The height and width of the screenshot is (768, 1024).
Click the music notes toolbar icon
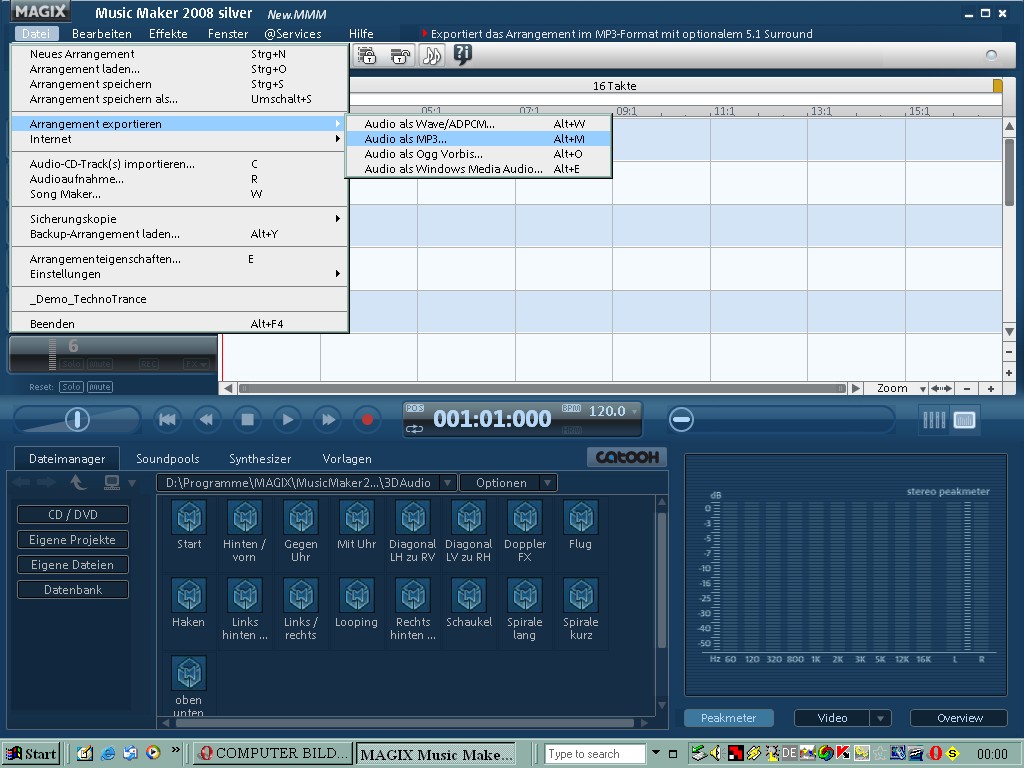(432, 56)
